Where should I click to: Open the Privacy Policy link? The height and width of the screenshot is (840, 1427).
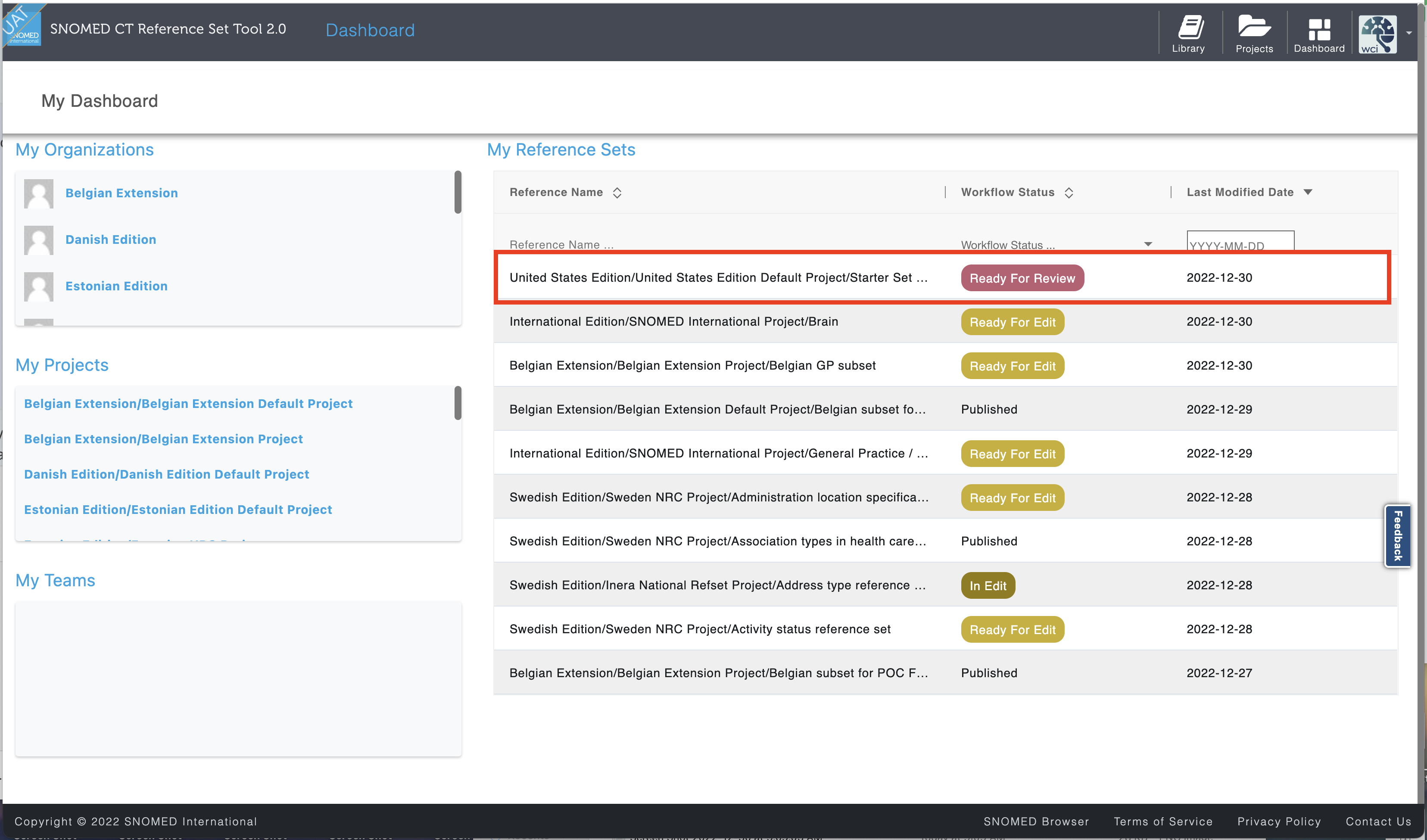pyautogui.click(x=1279, y=821)
